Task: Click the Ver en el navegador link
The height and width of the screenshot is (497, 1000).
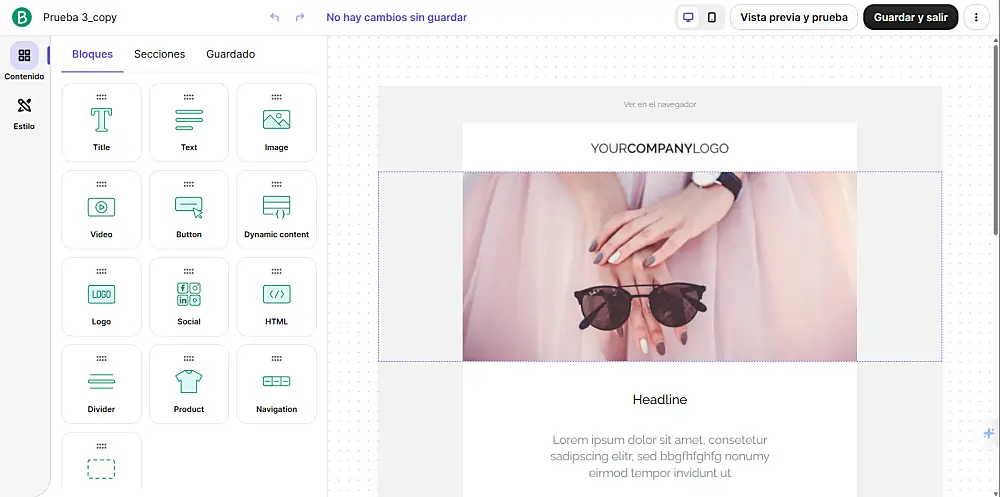Action: pos(659,104)
